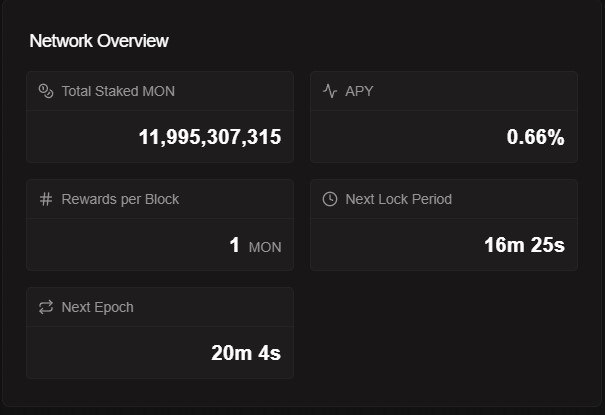Click the Next Epoch label
Screen dimensions: 605x415
[98, 307]
